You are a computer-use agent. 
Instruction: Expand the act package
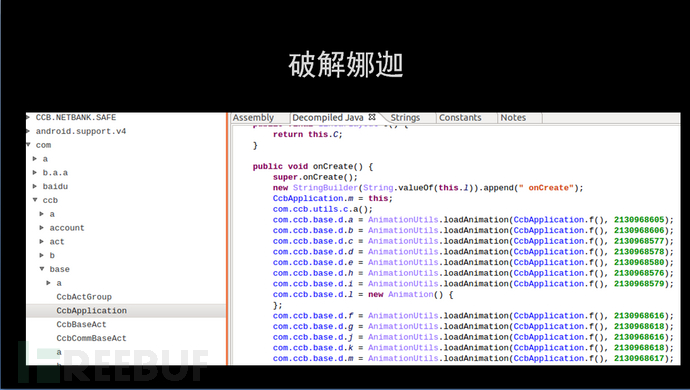pos(42,241)
